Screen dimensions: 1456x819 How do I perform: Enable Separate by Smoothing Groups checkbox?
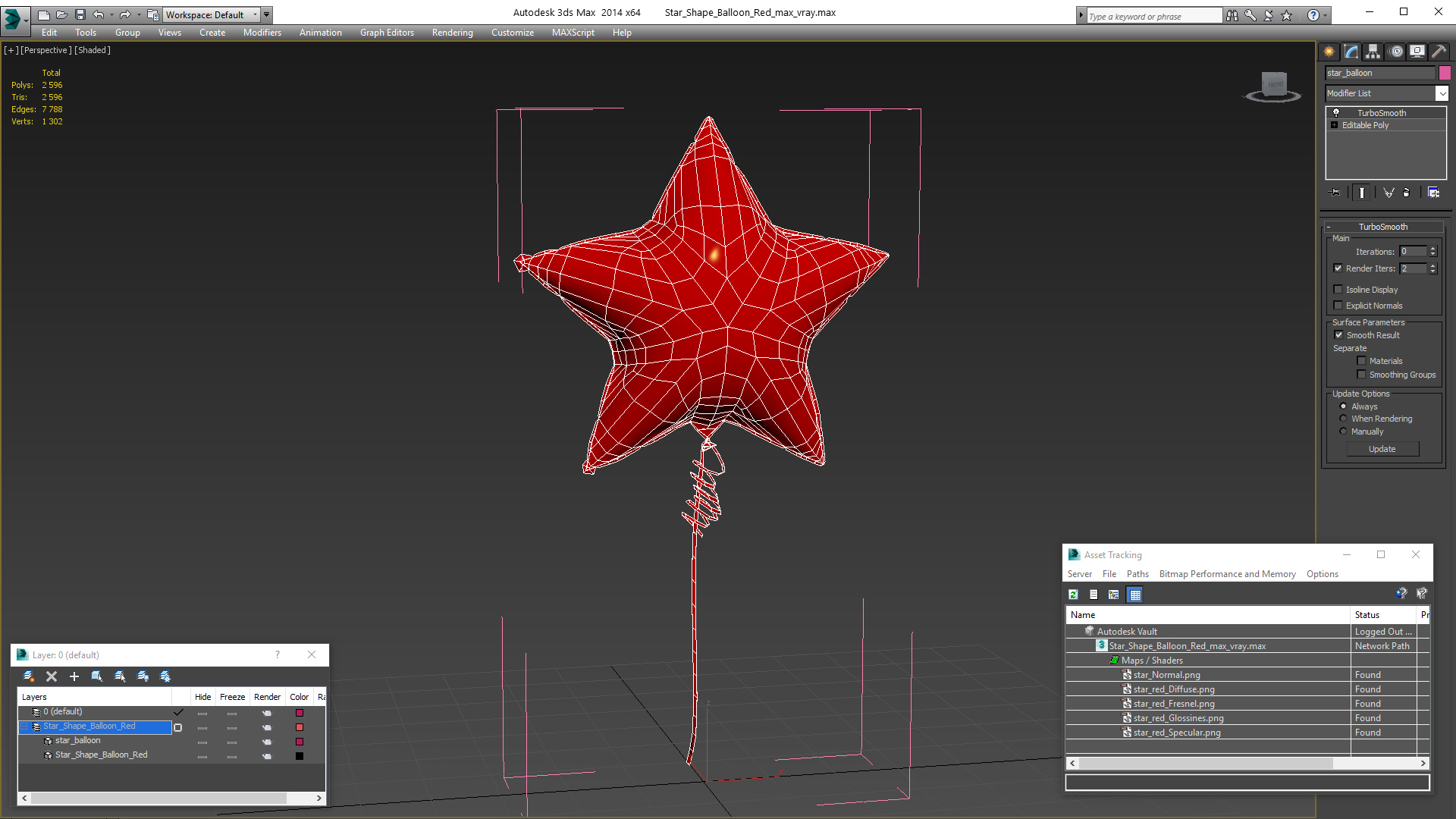click(x=1361, y=375)
